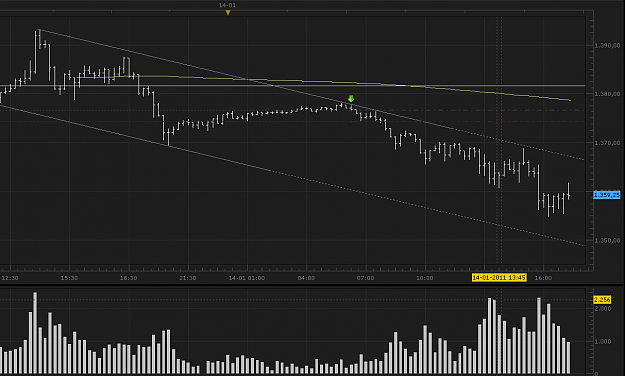
Task: Select the 1.380,00 price axis label
Action: pos(607,94)
